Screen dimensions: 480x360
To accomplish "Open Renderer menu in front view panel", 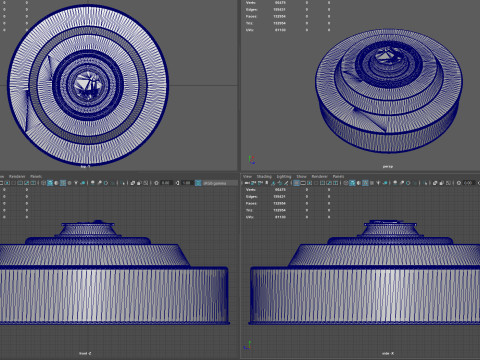I will (17, 176).
